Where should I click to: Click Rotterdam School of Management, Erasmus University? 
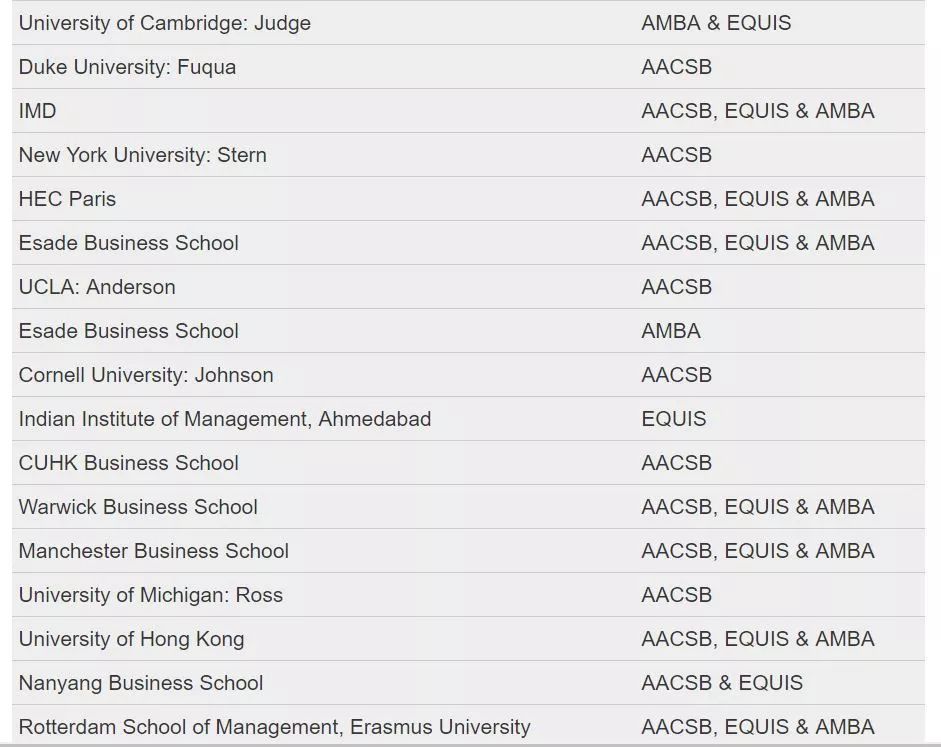click(x=274, y=727)
